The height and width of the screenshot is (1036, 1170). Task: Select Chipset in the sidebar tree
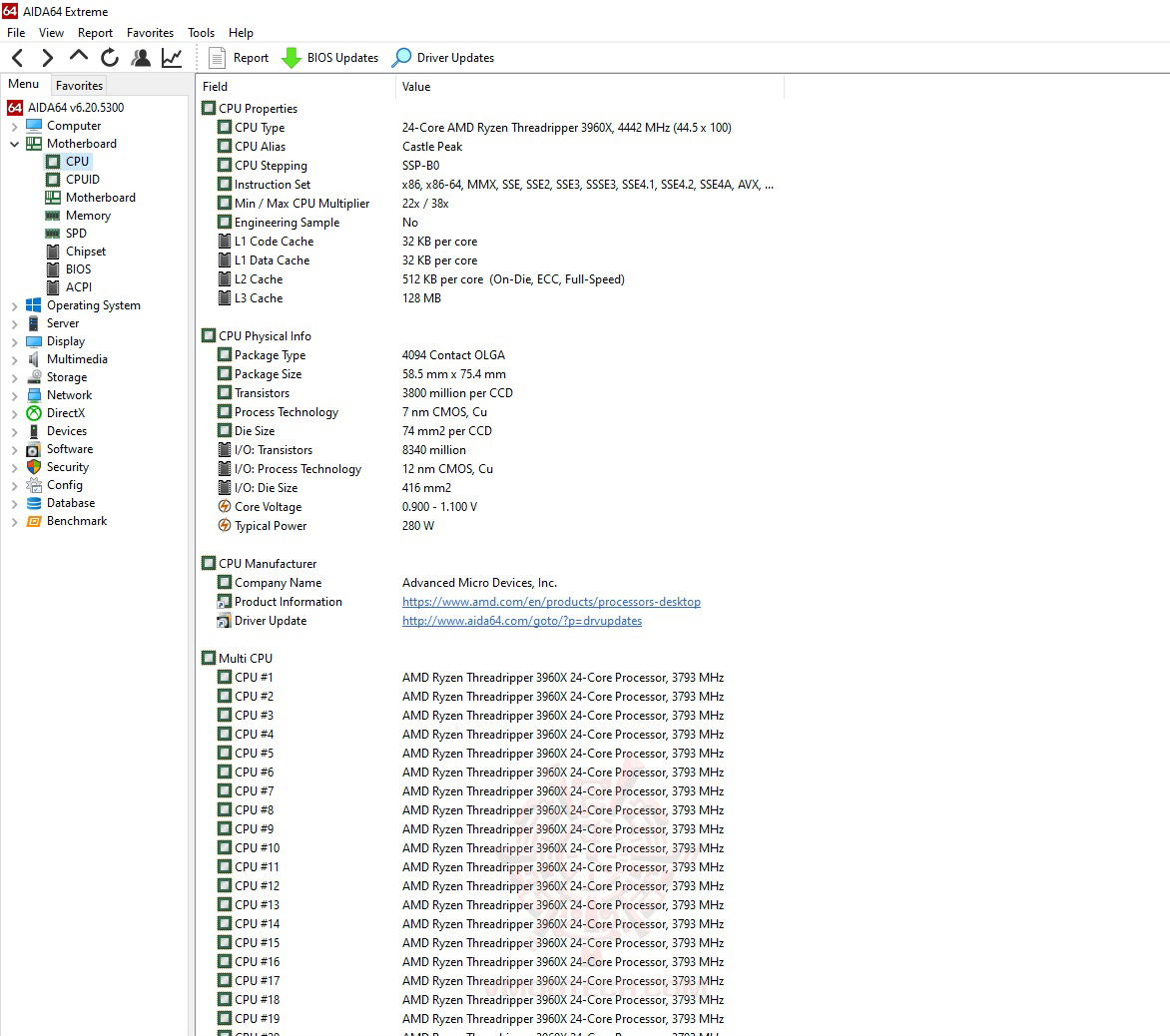[75, 252]
